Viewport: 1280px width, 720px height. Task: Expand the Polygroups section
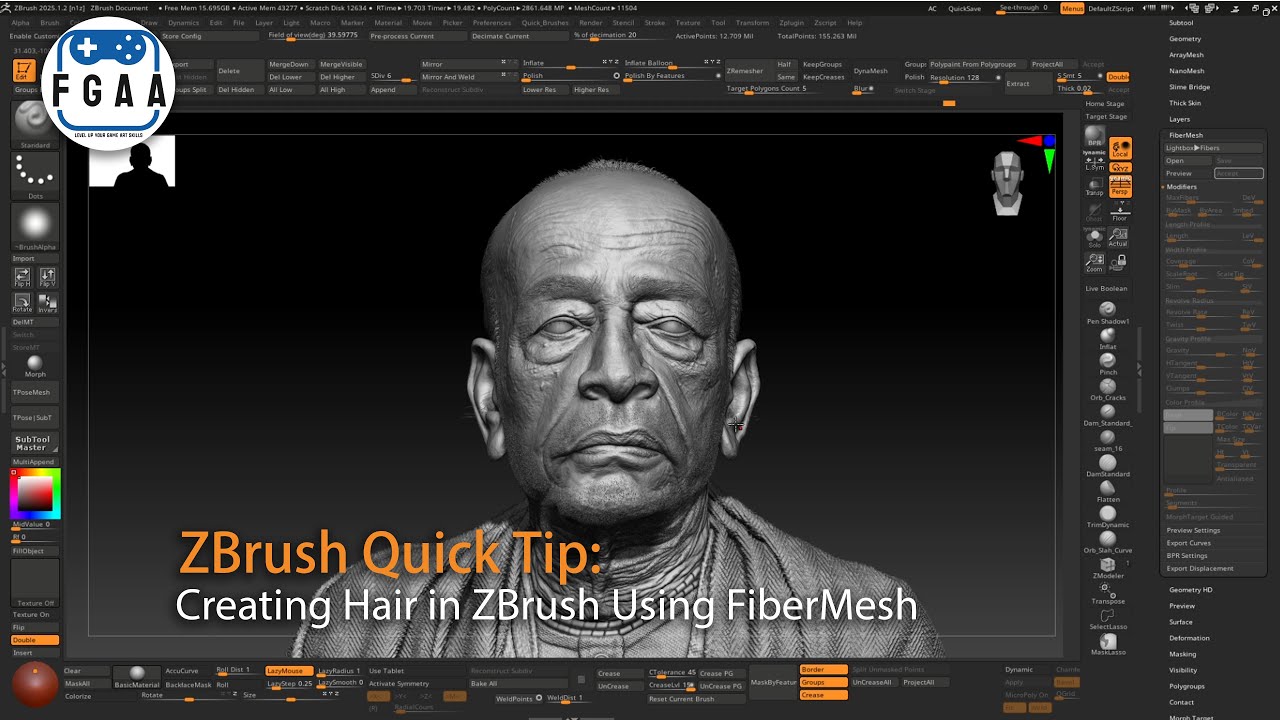click(1187, 686)
